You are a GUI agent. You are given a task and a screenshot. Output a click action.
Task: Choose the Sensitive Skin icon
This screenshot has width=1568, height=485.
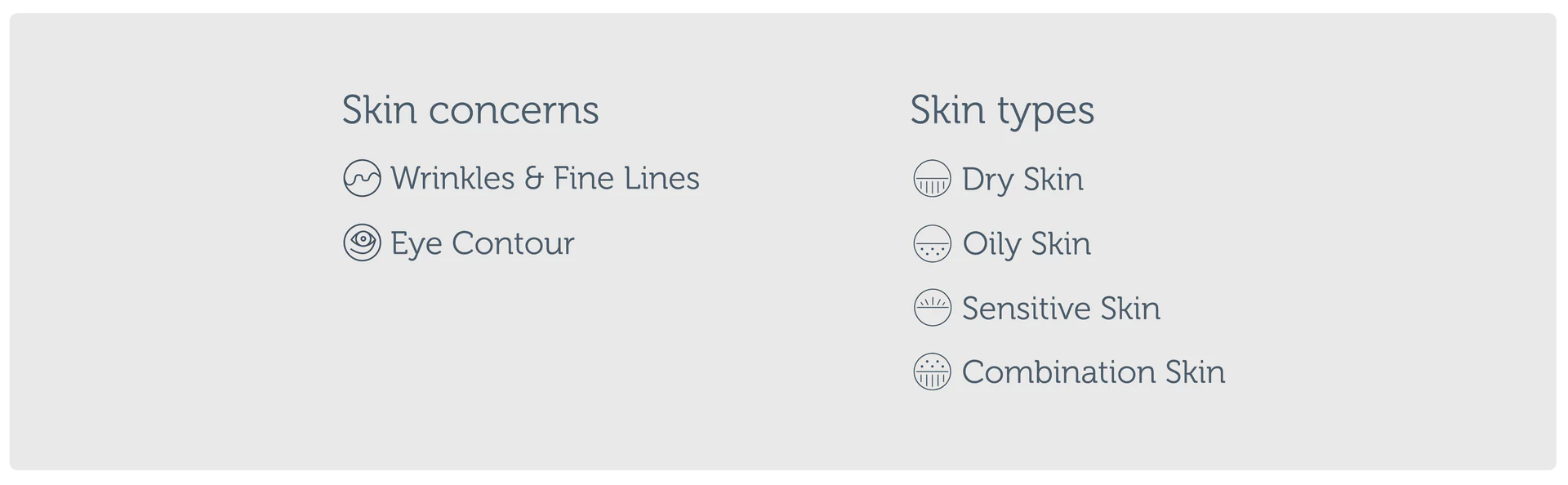click(x=932, y=308)
